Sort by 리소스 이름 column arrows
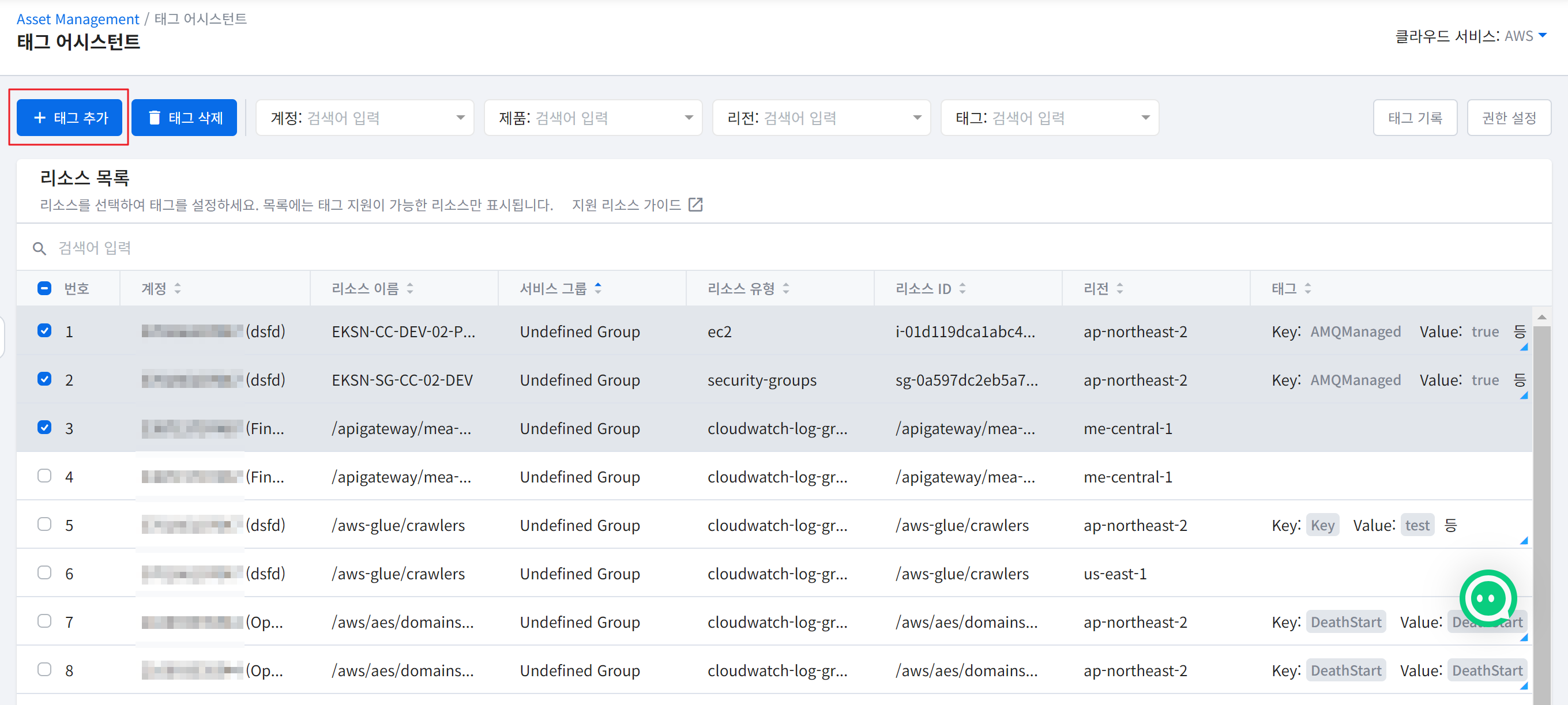1568x705 pixels. 410,288
